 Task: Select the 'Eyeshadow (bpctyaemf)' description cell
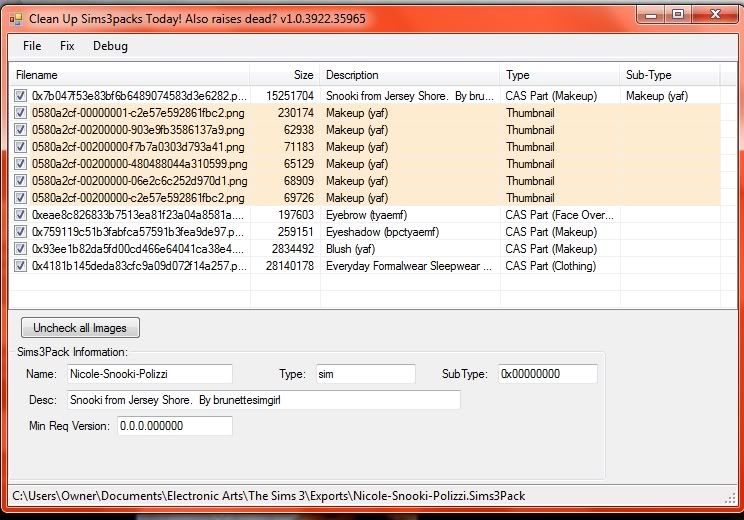(382, 232)
